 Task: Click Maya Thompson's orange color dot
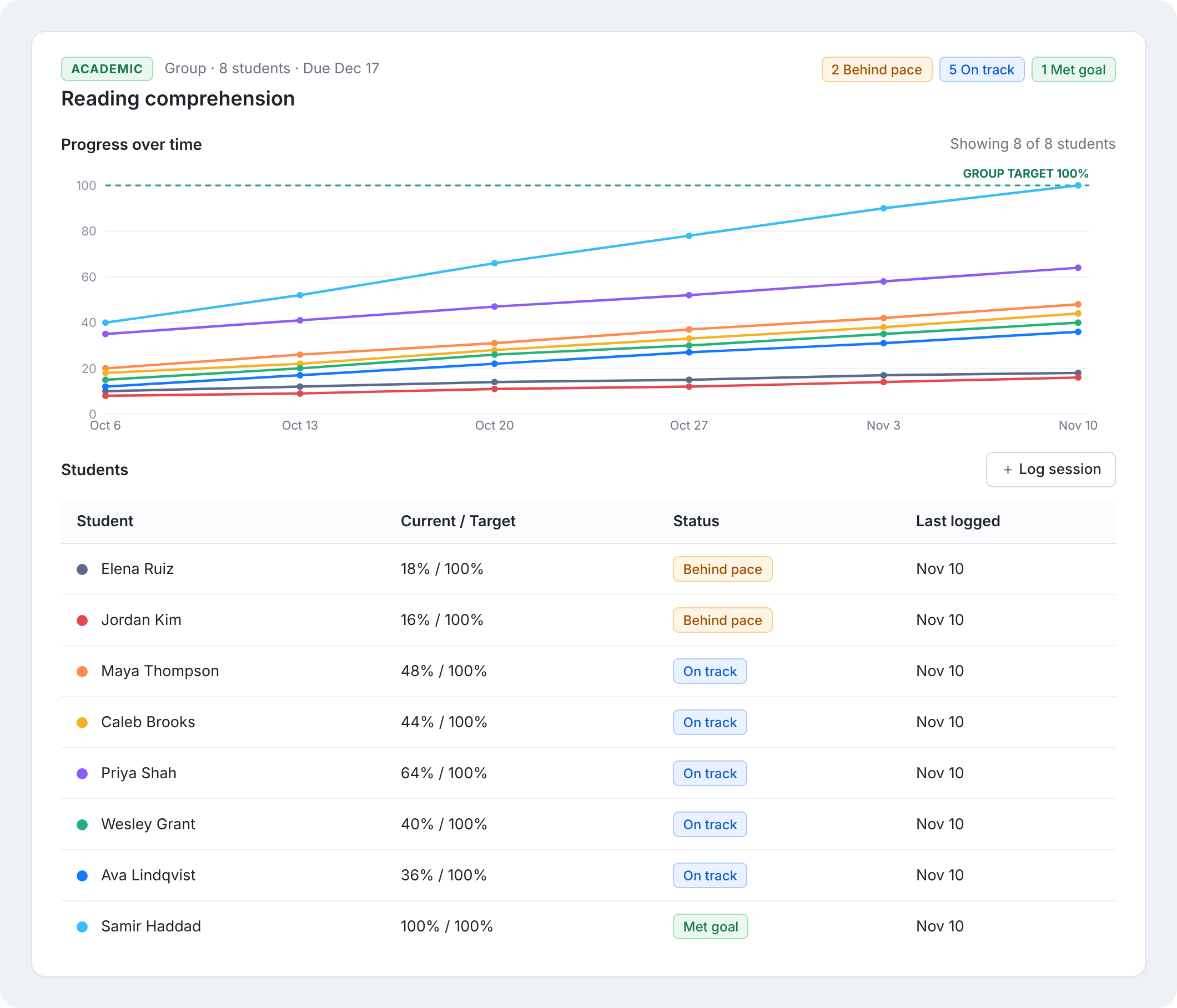click(82, 671)
